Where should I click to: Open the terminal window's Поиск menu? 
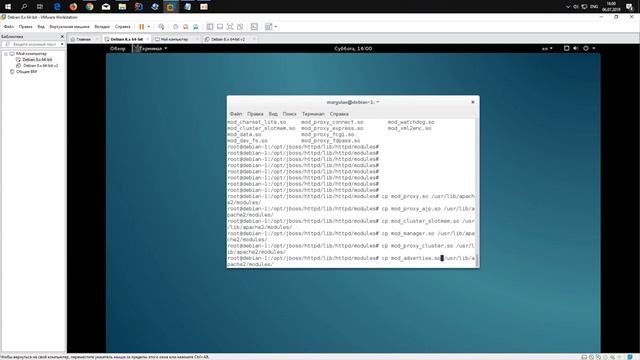[x=289, y=114]
